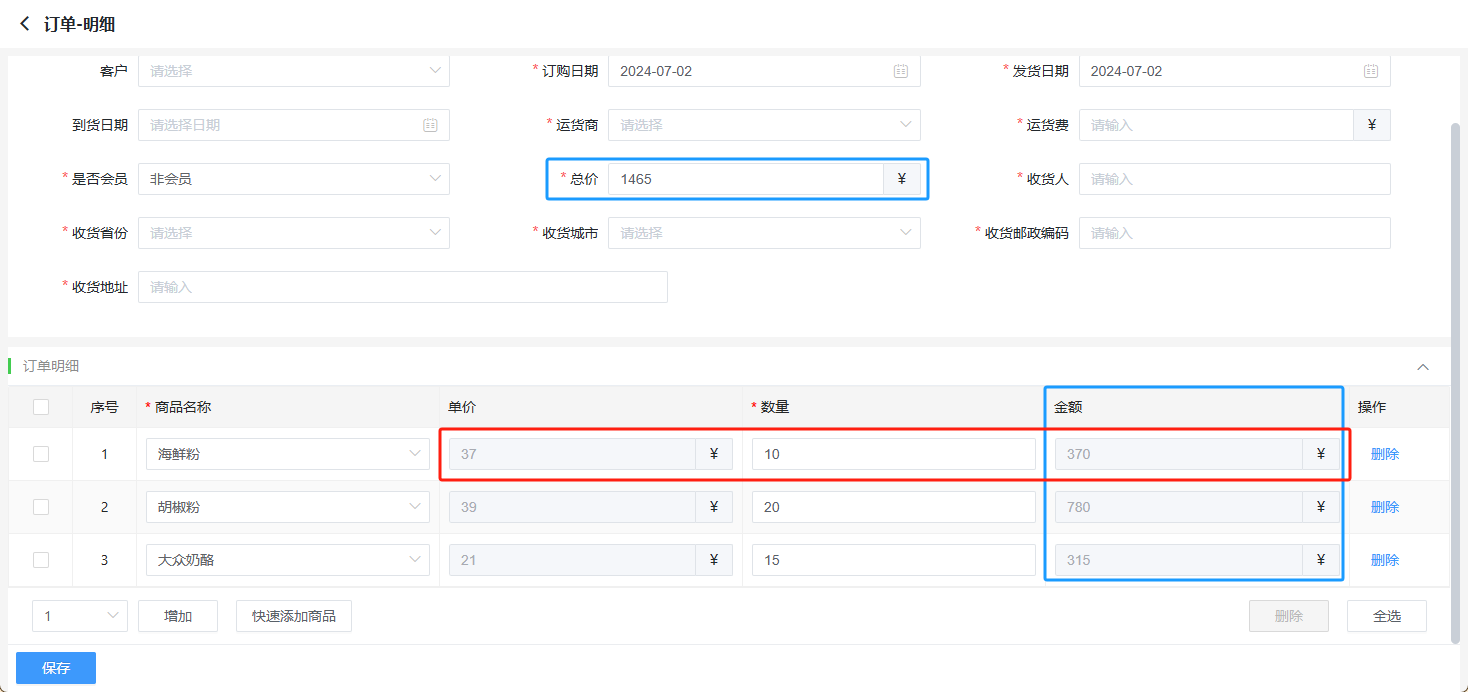Delete row 2 via 删除 link
The image size is (1468, 692).
[x=1384, y=507]
